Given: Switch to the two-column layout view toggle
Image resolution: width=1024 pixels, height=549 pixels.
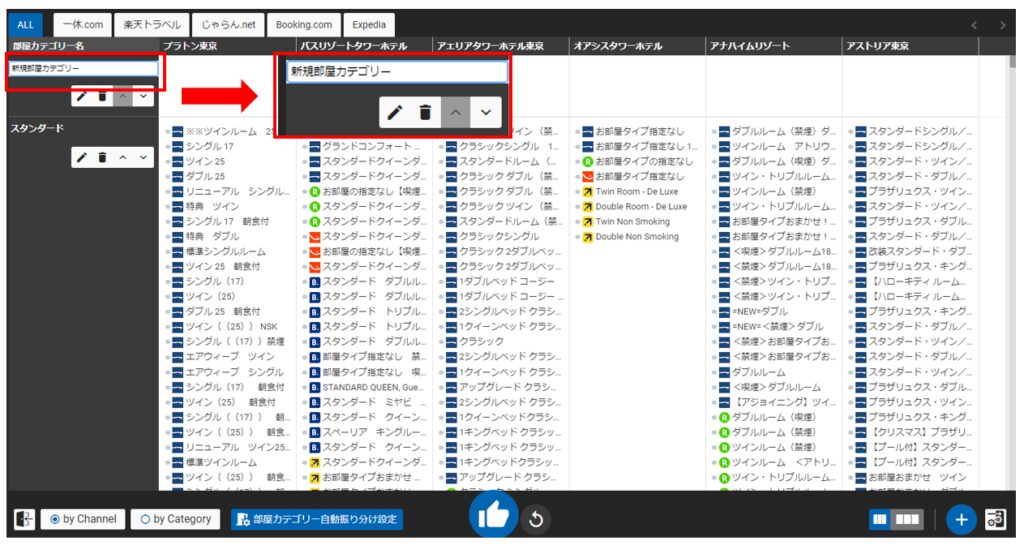Looking at the screenshot, I should (881, 520).
